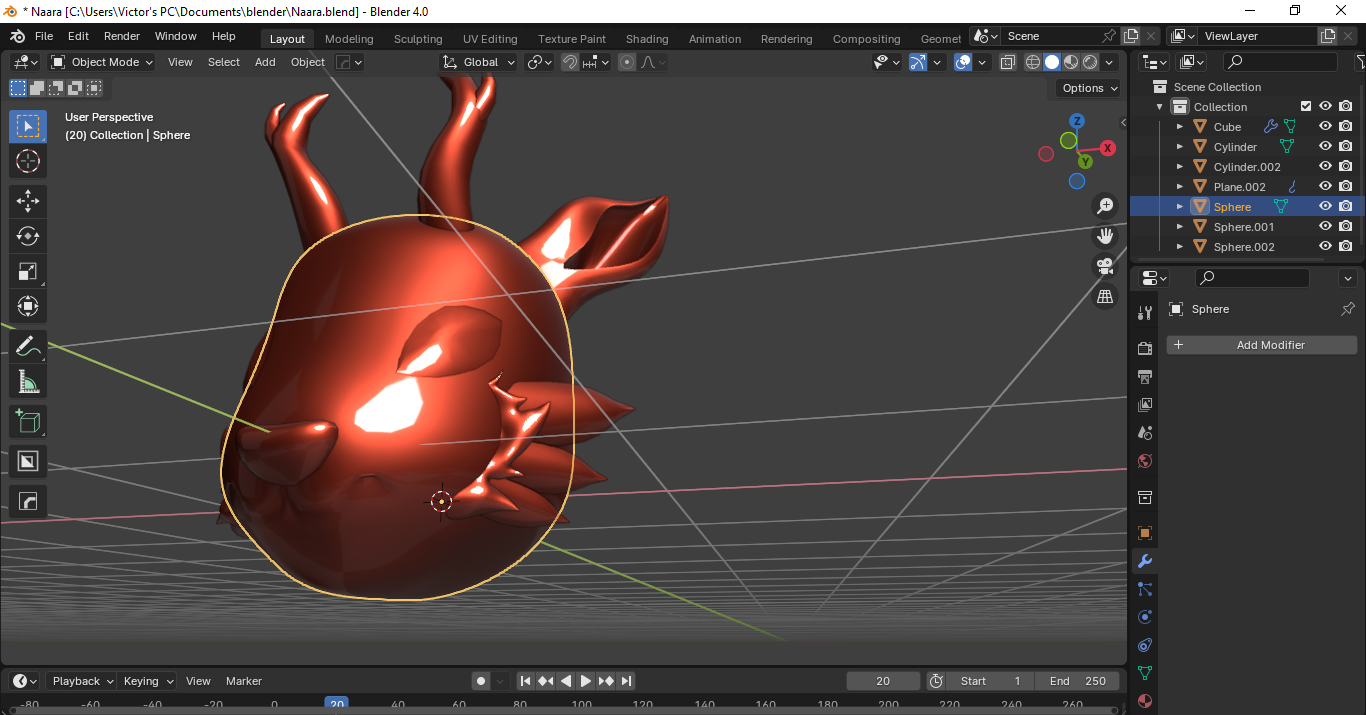Hide the Cube object in viewport

(1325, 126)
